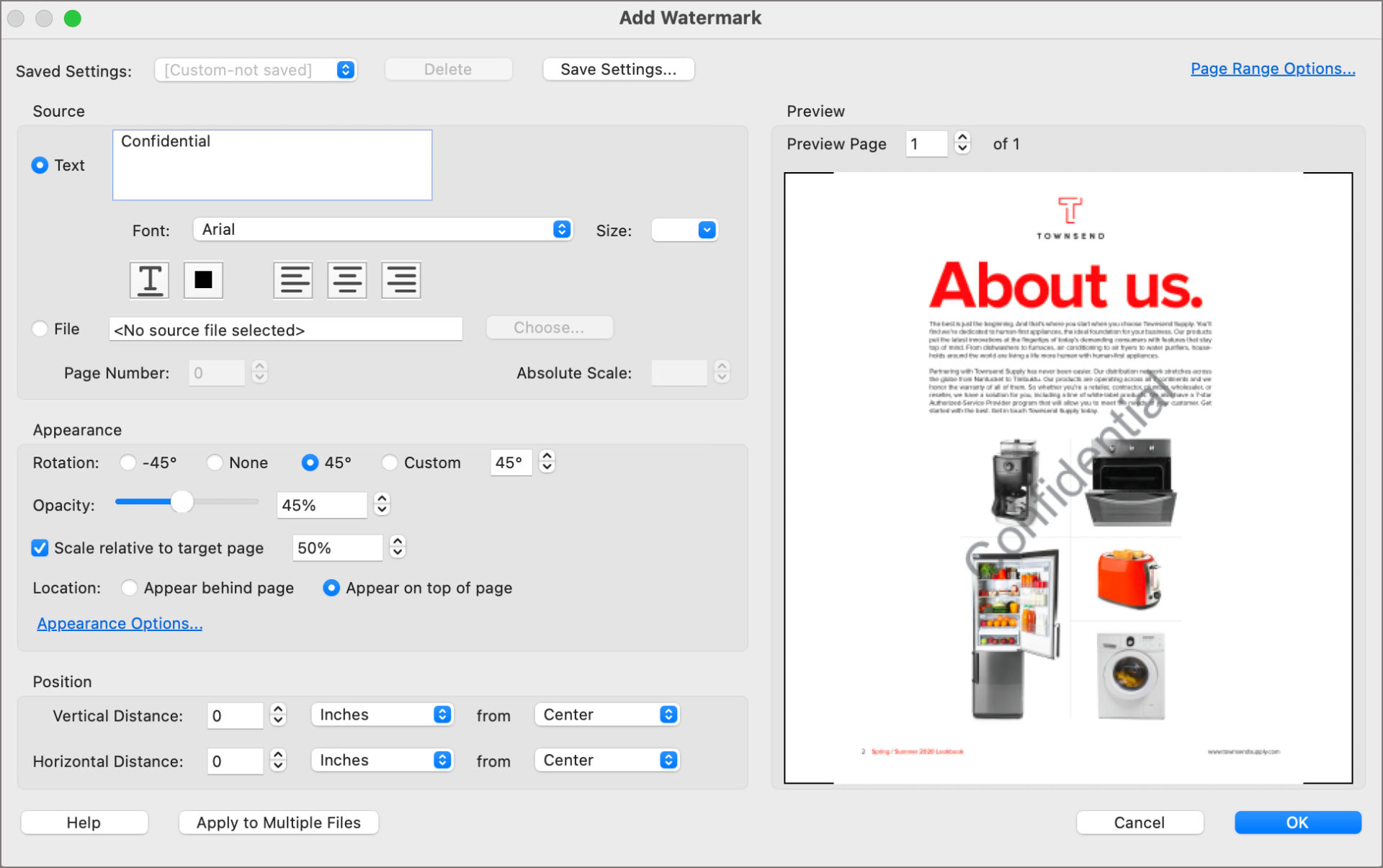The image size is (1383, 868).
Task: Click the Preview Page stepper up arrow
Action: click(x=962, y=138)
